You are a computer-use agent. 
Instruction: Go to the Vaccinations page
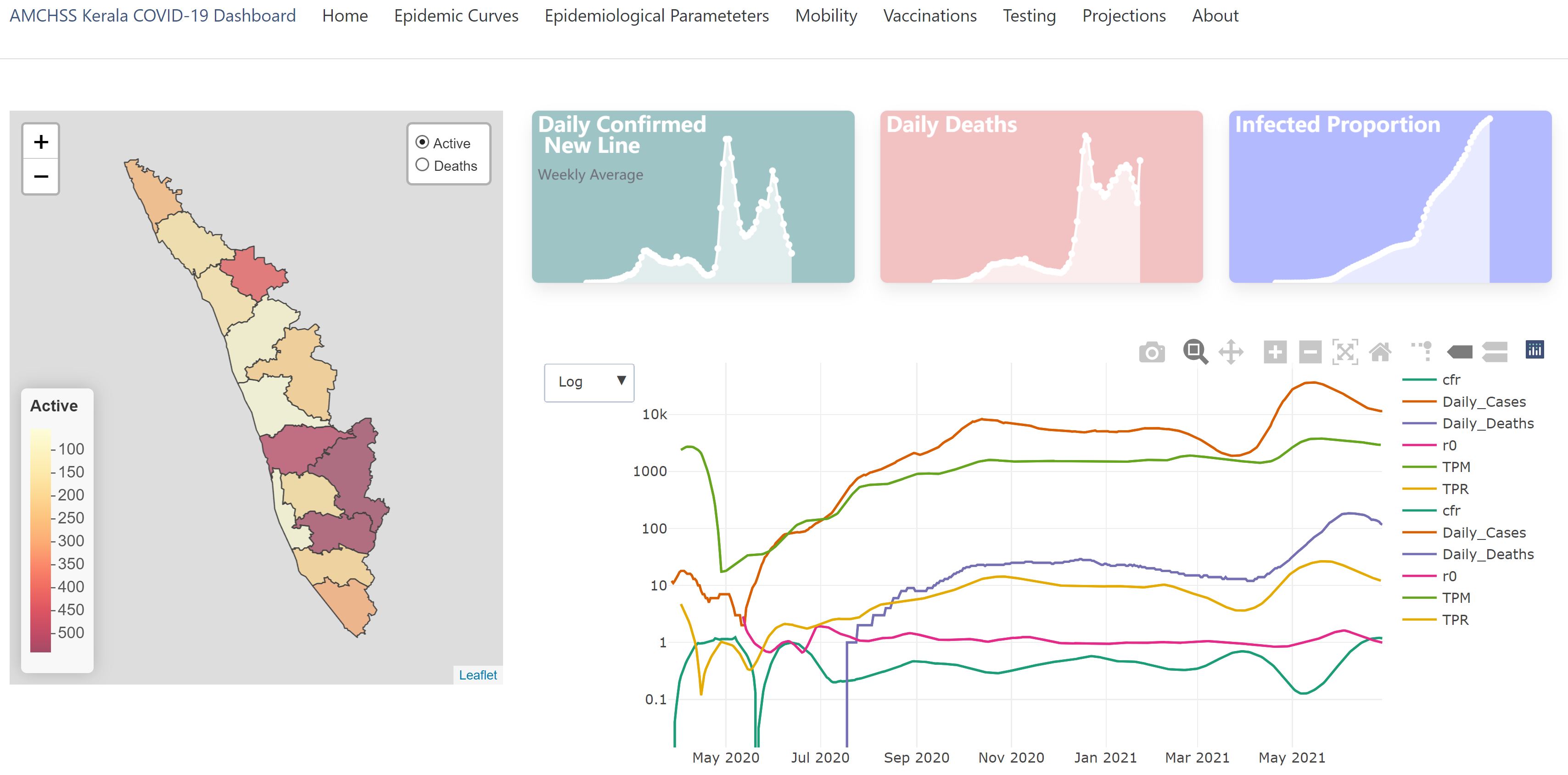click(x=930, y=16)
